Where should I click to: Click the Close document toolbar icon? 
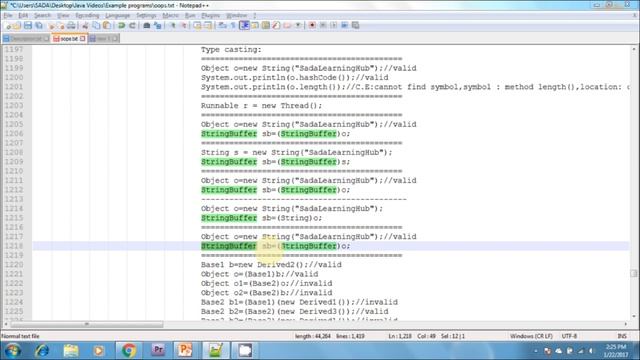(52, 25)
